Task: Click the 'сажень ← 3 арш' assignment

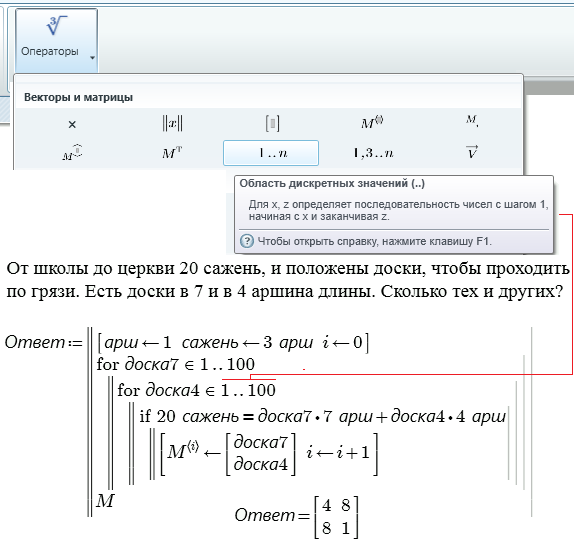Action: click(x=247, y=343)
